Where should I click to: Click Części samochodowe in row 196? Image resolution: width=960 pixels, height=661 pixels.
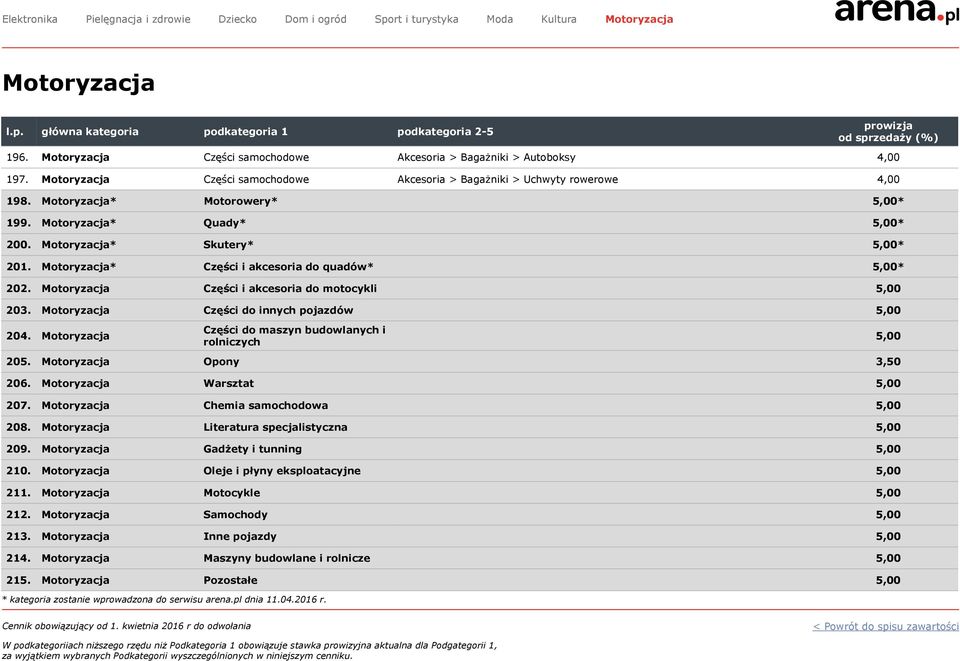[x=256, y=157]
